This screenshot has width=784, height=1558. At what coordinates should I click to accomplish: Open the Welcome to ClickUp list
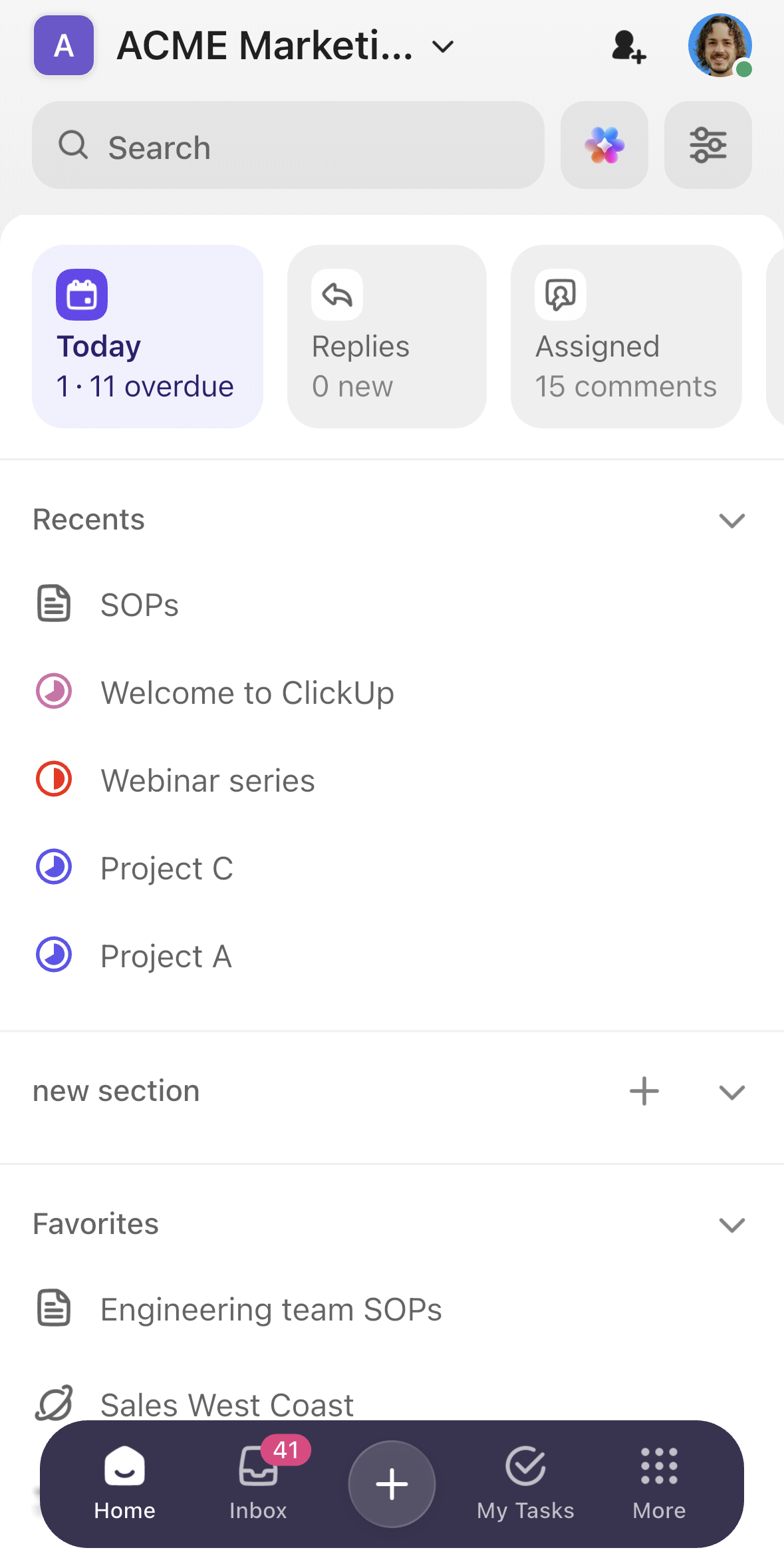click(247, 693)
